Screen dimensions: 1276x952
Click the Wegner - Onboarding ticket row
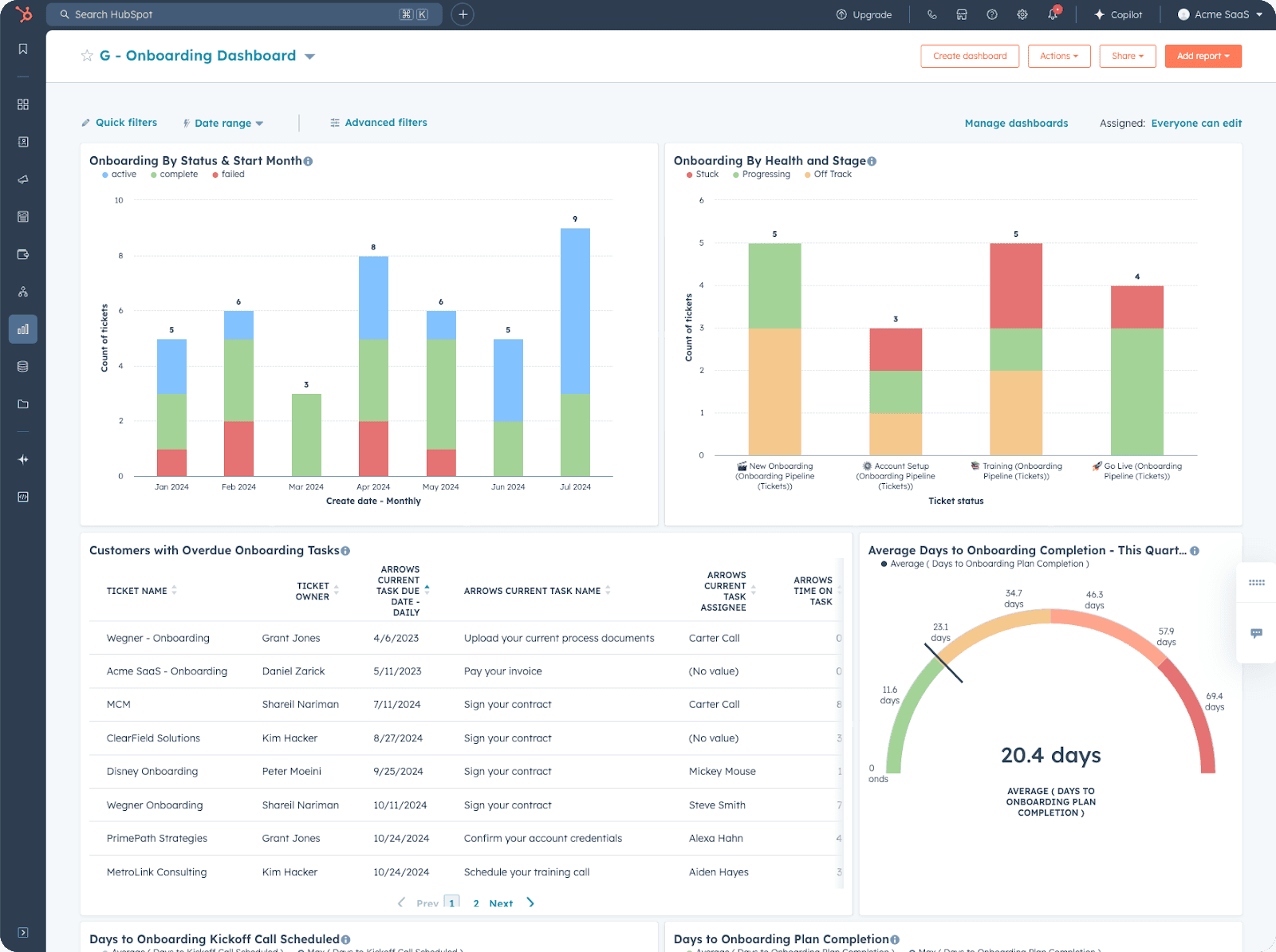click(466, 638)
